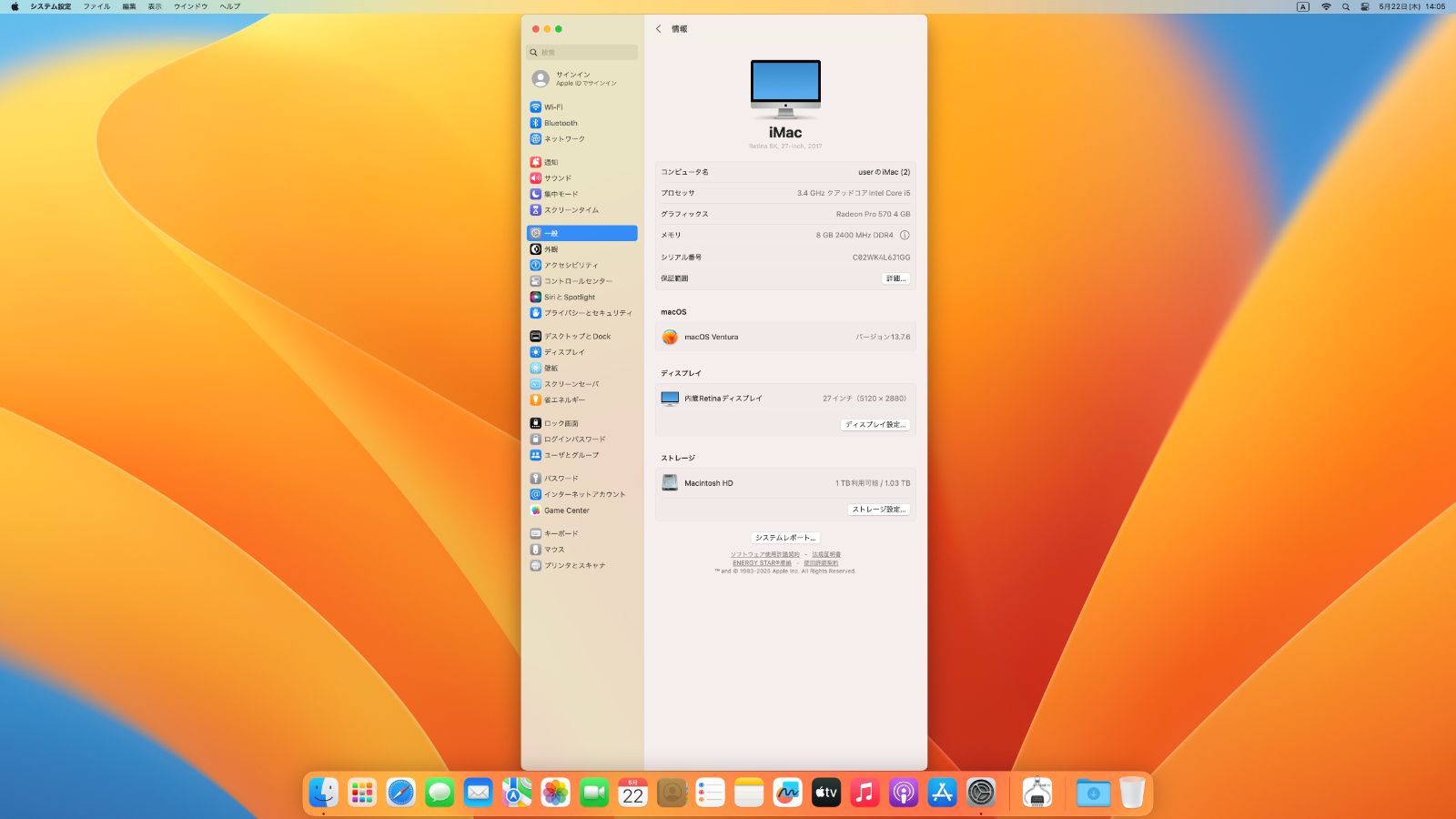This screenshot has width=1456, height=819.
Task: Select 壁紙 in the sidebar
Action: (x=582, y=368)
